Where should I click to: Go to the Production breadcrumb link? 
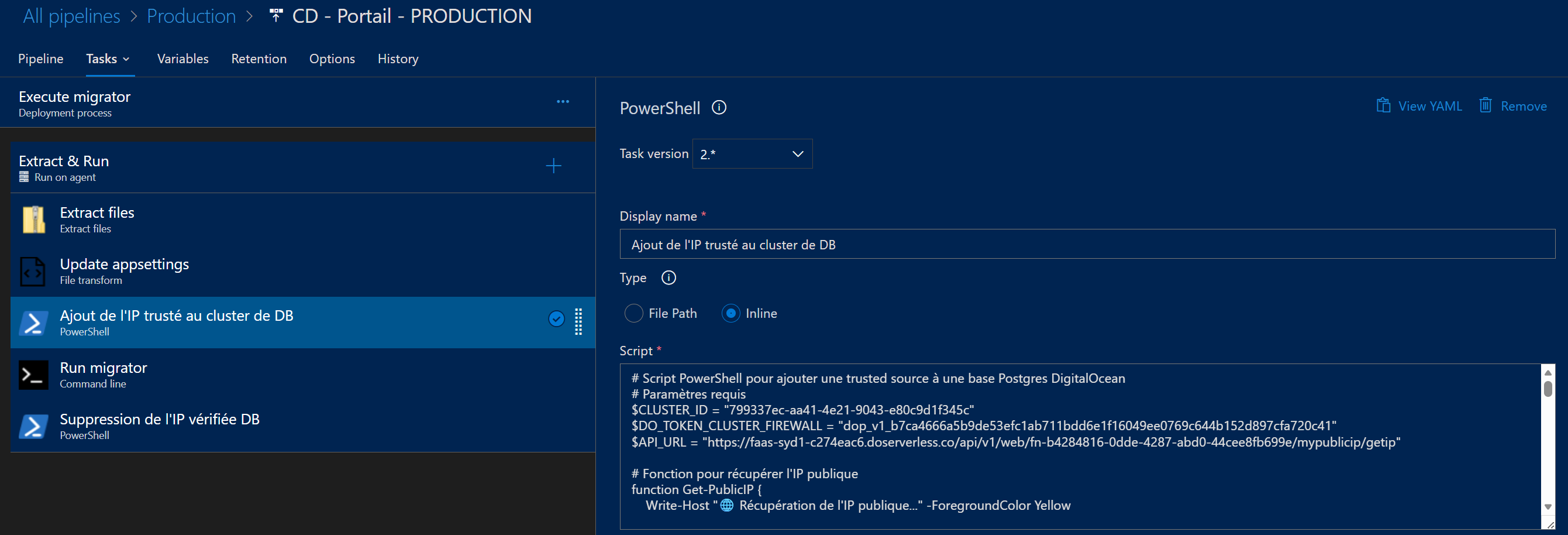pos(191,16)
